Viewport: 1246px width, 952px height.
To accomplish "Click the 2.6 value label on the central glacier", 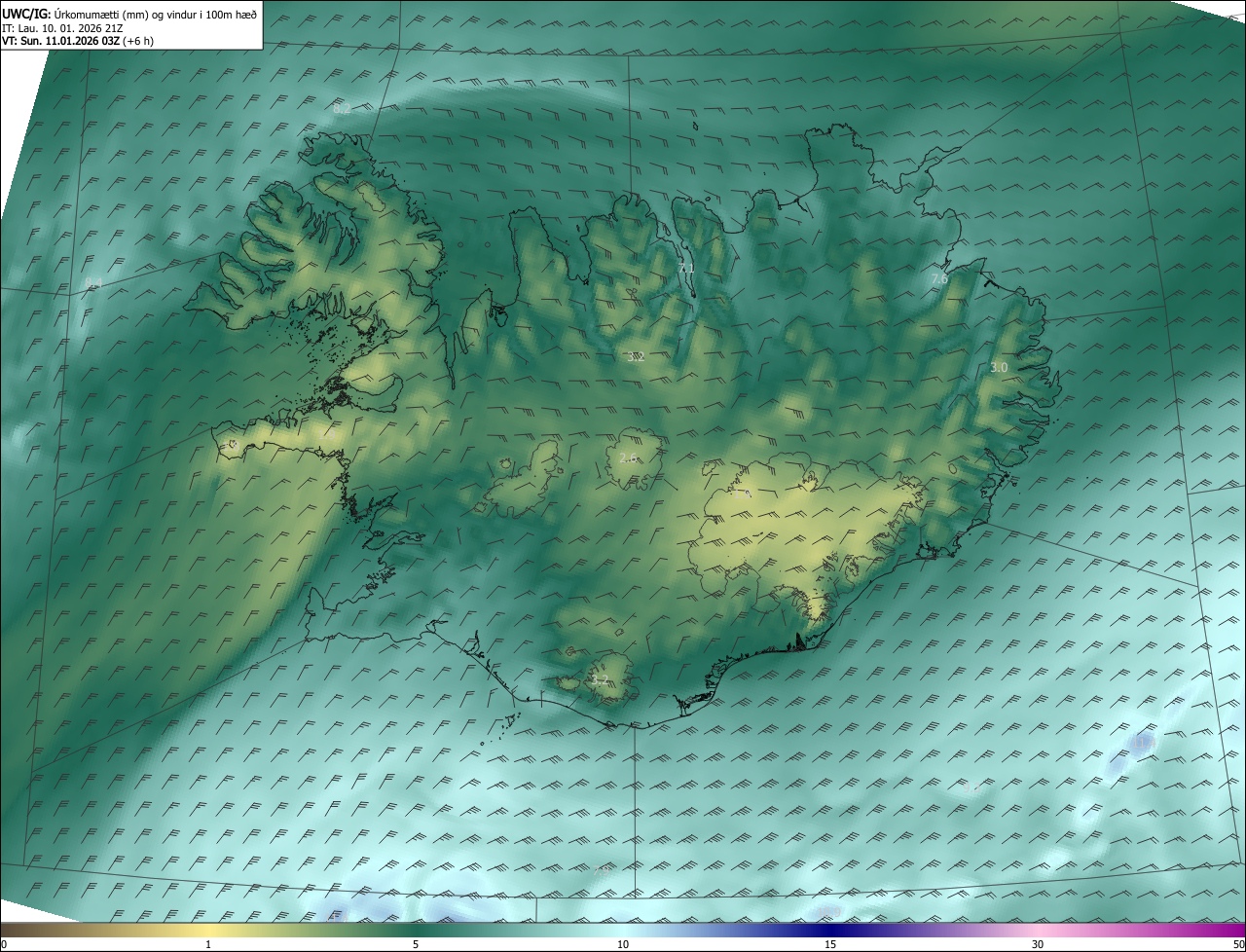I will pos(629,458).
